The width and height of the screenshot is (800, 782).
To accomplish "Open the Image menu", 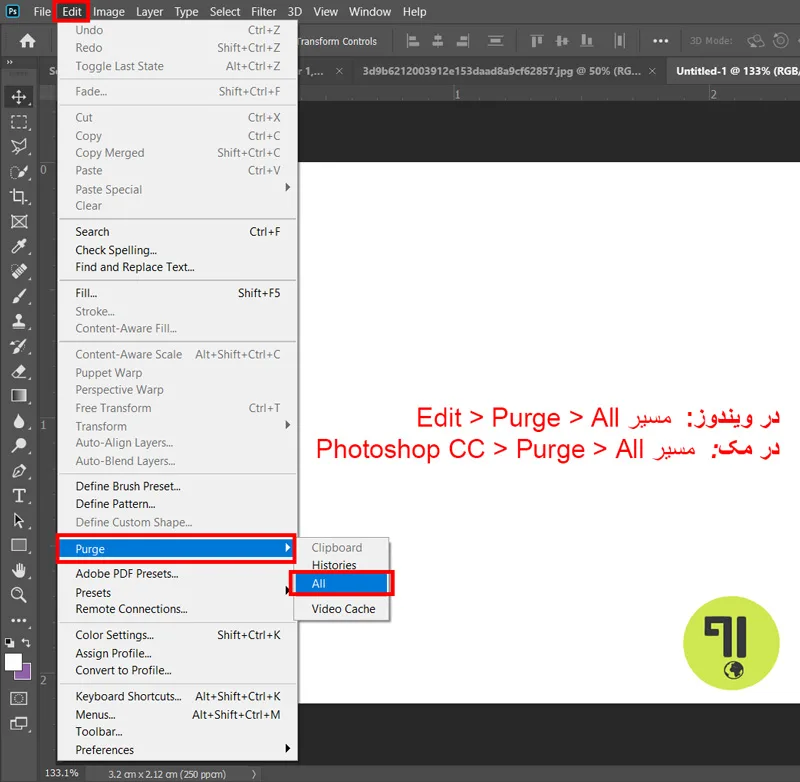I will (109, 11).
